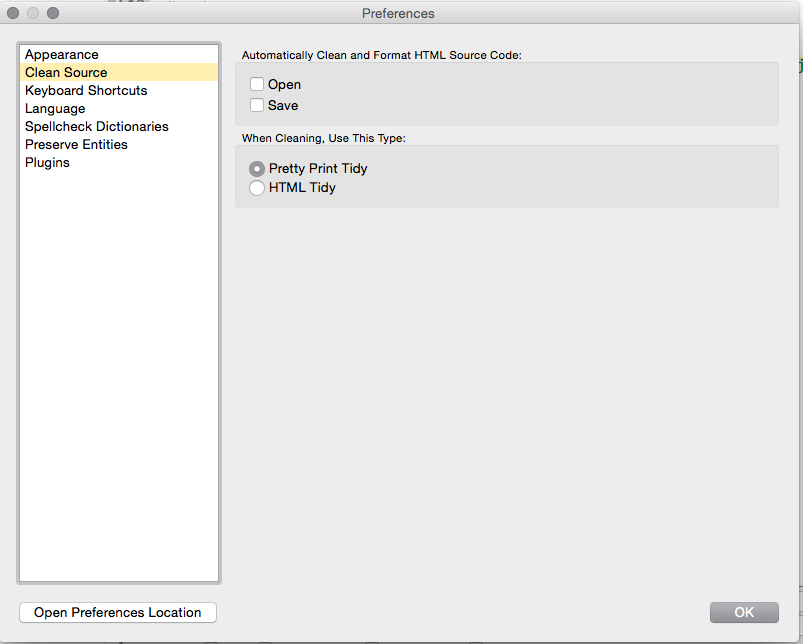Click the 'When Cleaning, Use This Type' label
Viewport: 803px width, 644px height.
pos(338,137)
